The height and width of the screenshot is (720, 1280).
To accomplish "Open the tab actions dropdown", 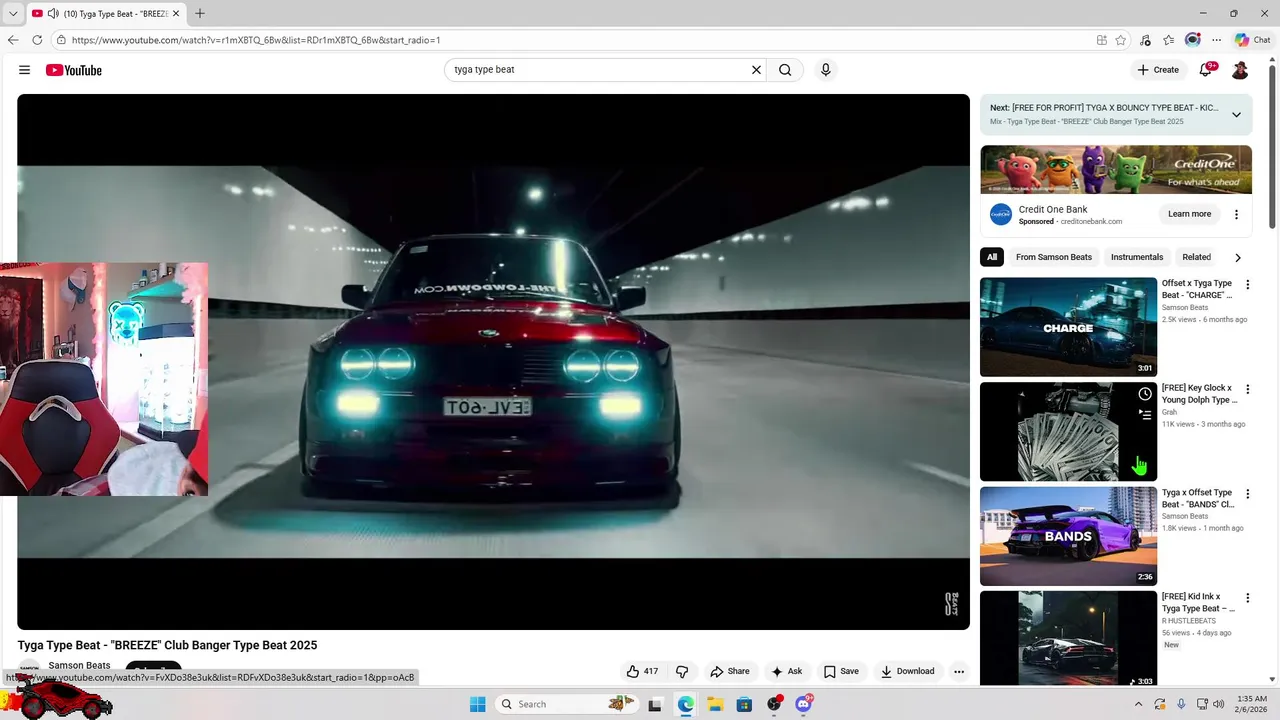I will [13, 14].
